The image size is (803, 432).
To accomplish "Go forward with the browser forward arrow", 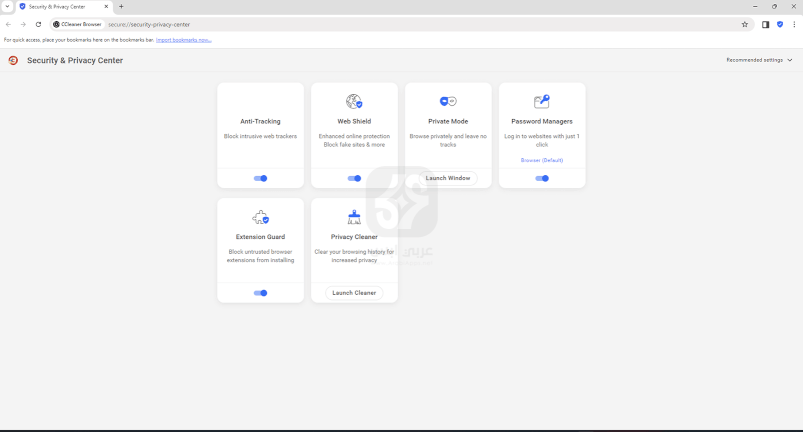I will pyautogui.click(x=23, y=24).
